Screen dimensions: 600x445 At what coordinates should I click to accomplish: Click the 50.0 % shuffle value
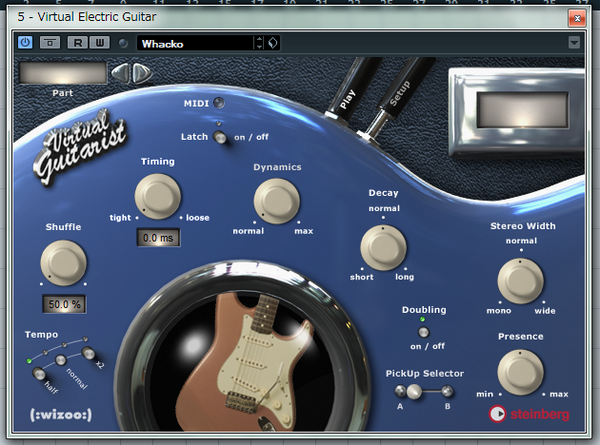tap(64, 305)
